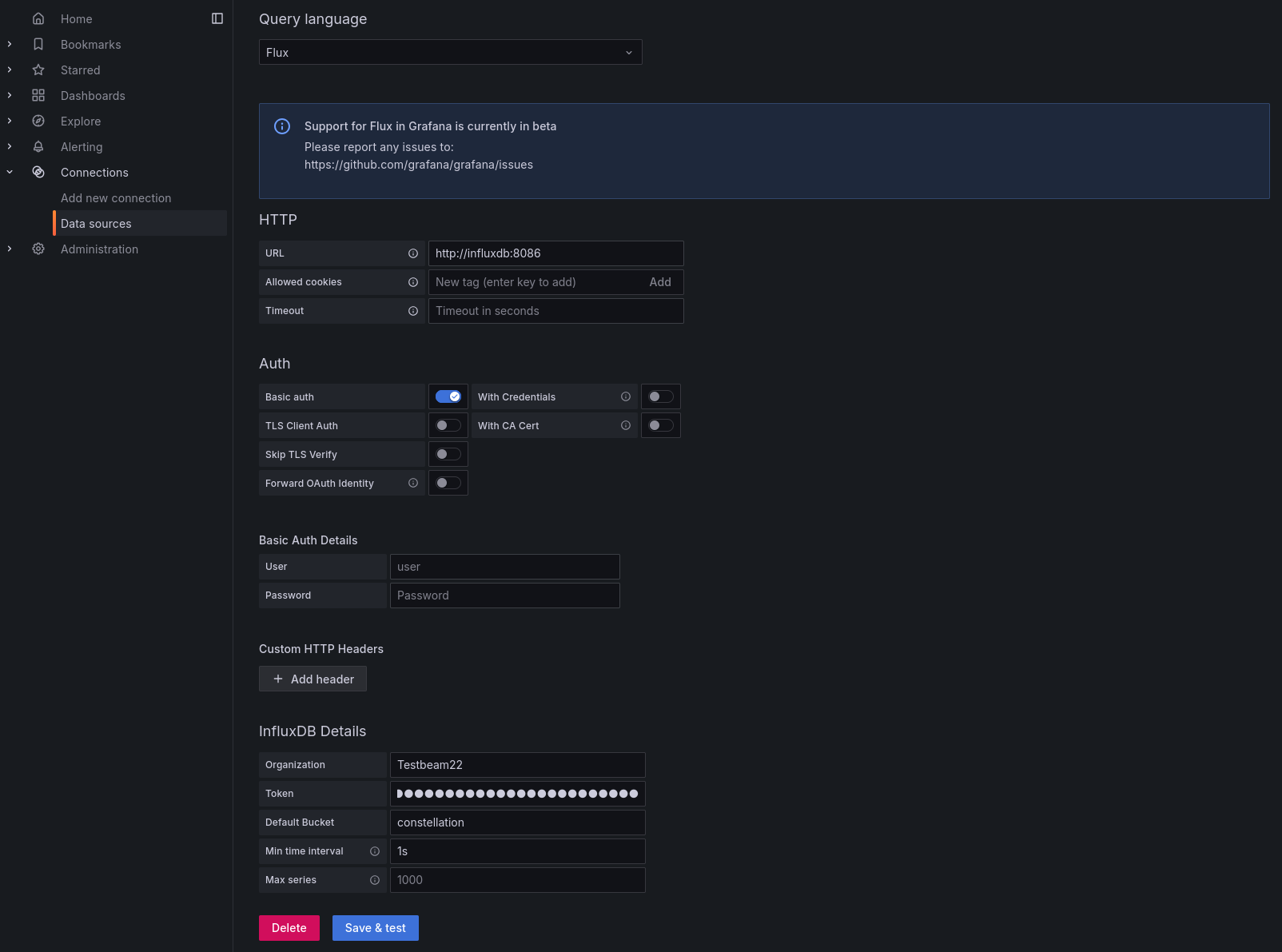Image resolution: width=1282 pixels, height=952 pixels.
Task: Open Alerting menu item
Action: (82, 146)
